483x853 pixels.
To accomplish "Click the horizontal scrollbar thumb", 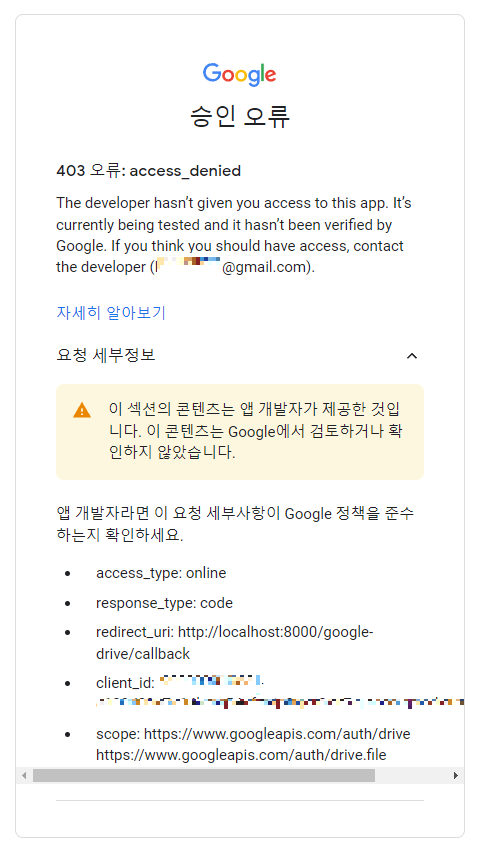I will point(203,775).
